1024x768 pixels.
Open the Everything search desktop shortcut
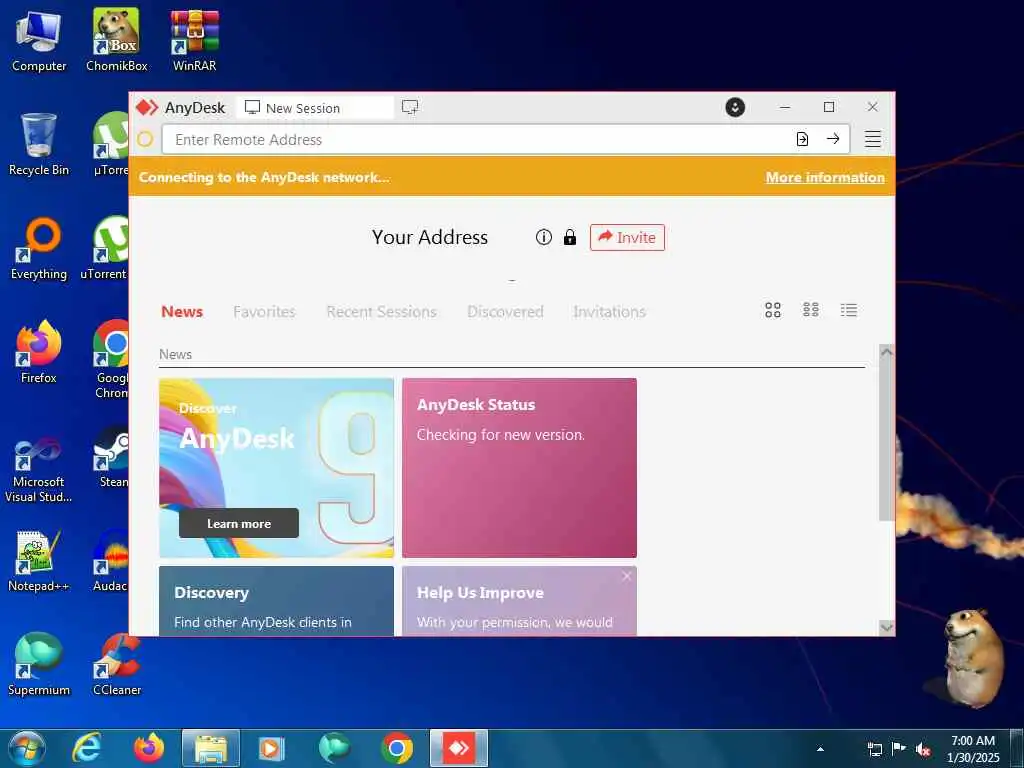(x=39, y=249)
